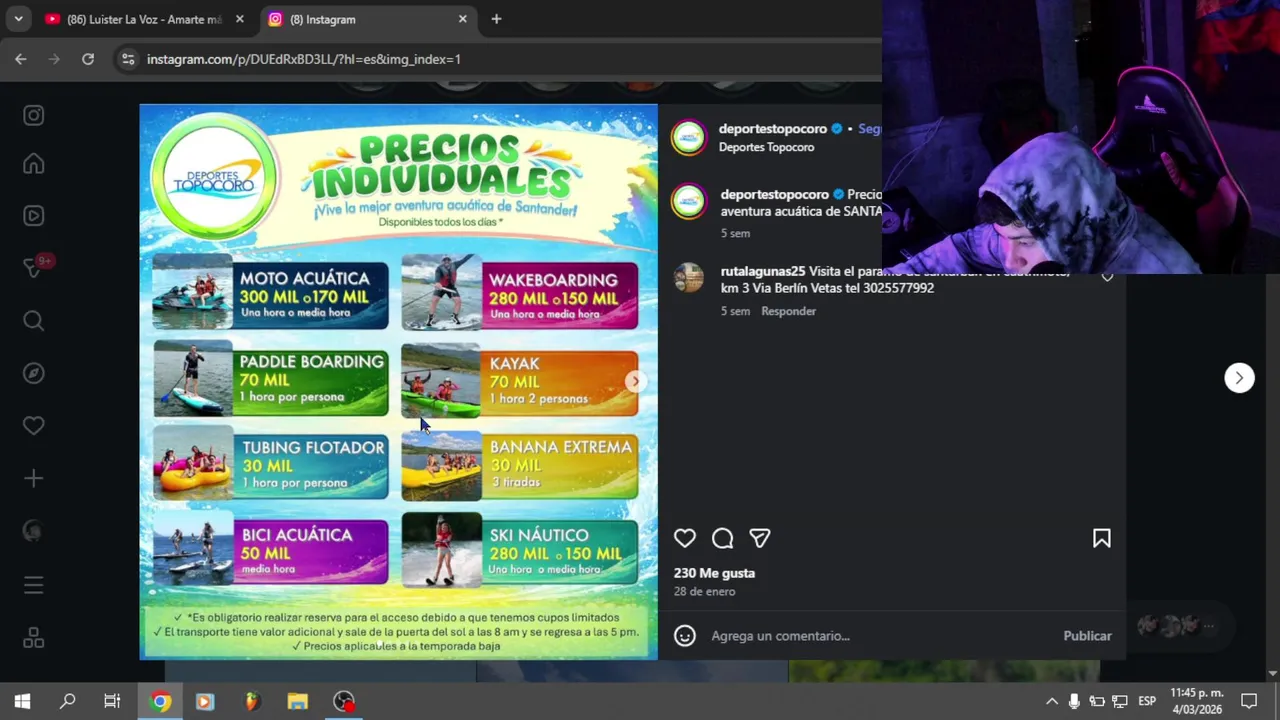Open File Explorer from taskbar
The width and height of the screenshot is (1280, 720).
click(298, 701)
